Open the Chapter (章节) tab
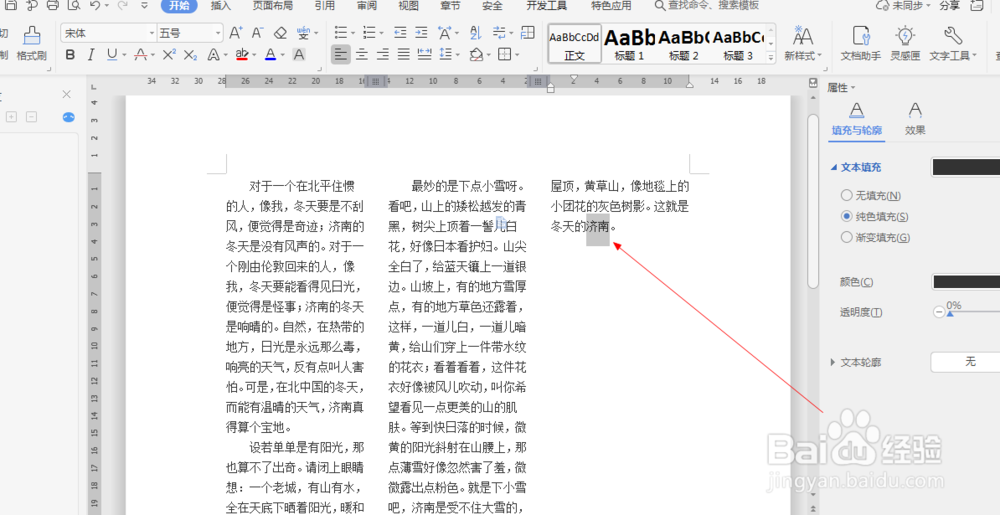The width and height of the screenshot is (1000, 515). [450, 6]
